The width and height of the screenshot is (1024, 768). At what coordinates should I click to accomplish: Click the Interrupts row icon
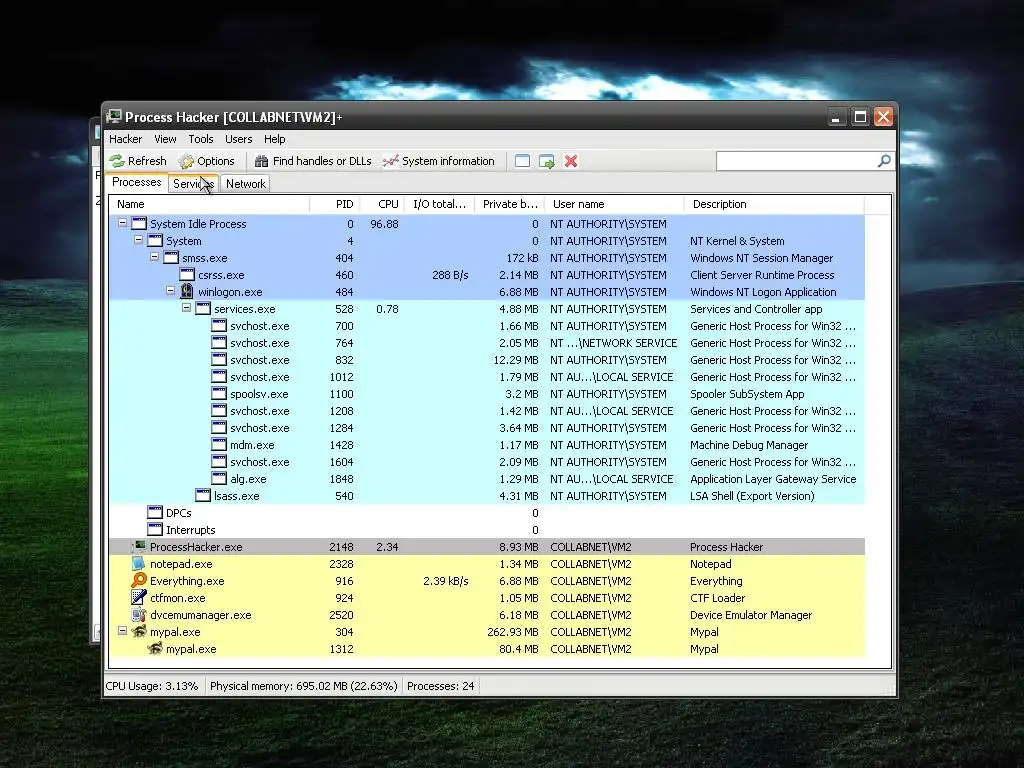155,529
